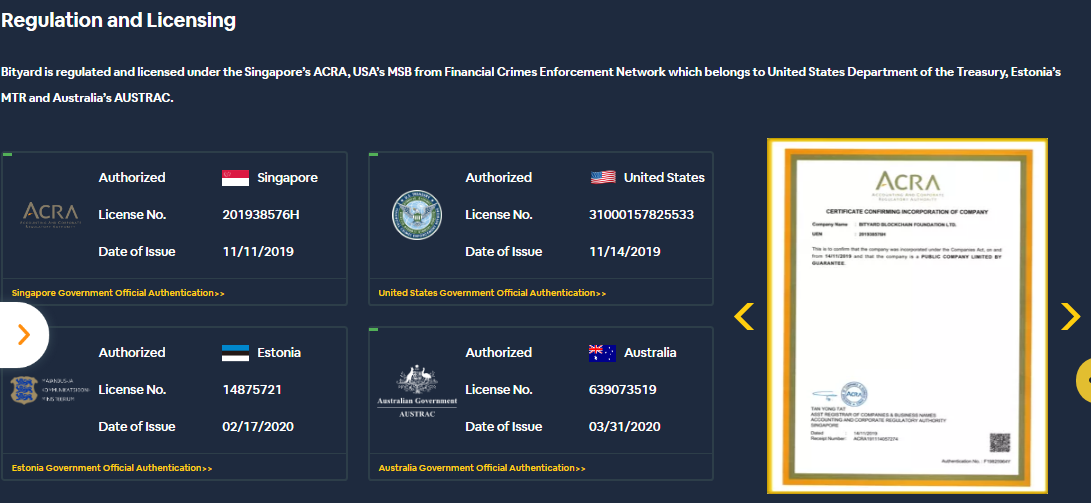The width and height of the screenshot is (1091, 503).
Task: Open United States Government Official Authentication link
Action: [492, 293]
